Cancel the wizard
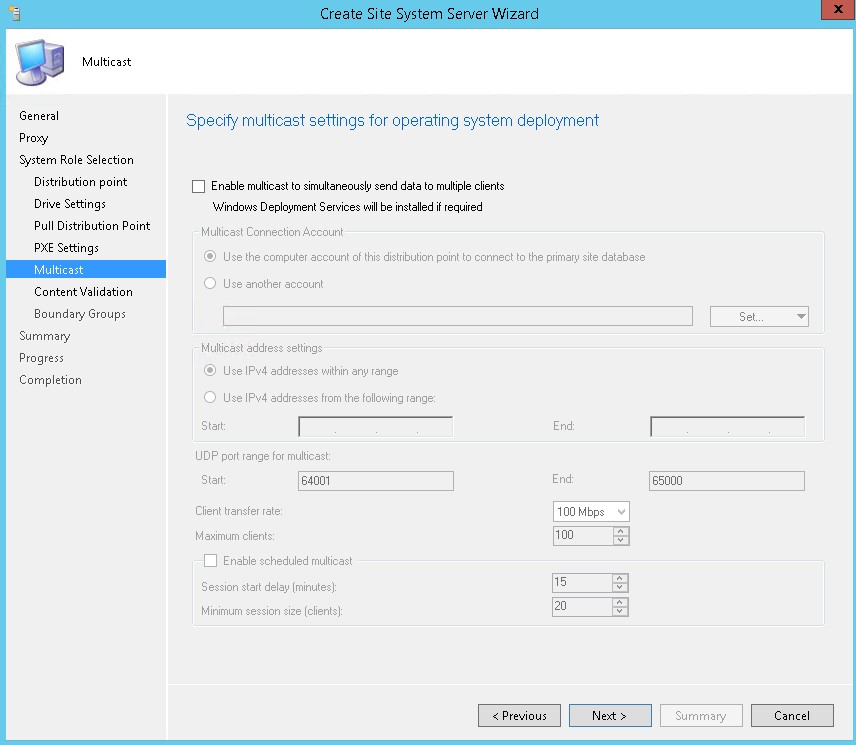This screenshot has height=745, width=856. pyautogui.click(x=792, y=716)
